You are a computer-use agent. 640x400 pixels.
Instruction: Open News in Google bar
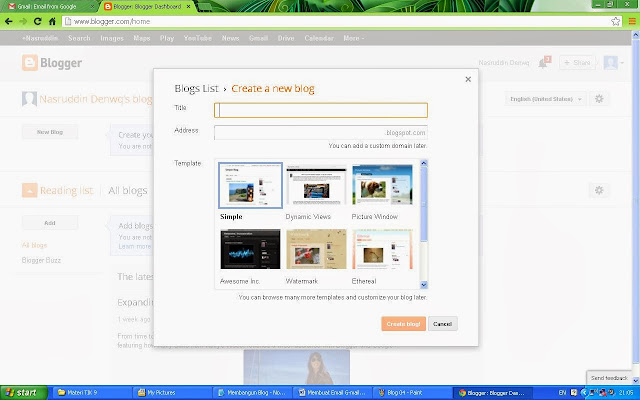pyautogui.click(x=230, y=38)
